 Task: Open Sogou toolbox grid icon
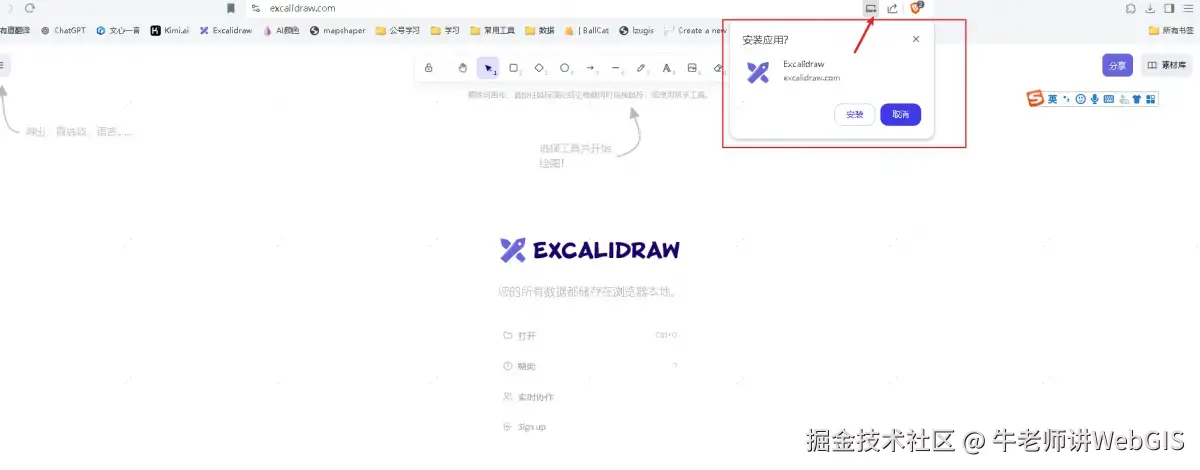tap(1150, 98)
